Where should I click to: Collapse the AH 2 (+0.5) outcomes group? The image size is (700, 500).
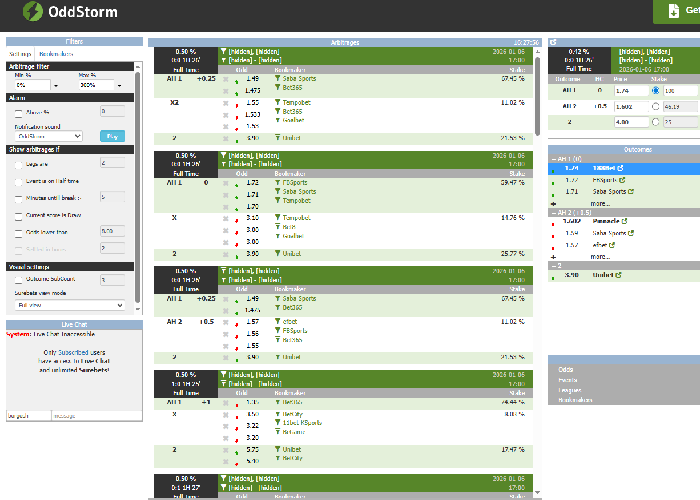tap(554, 212)
